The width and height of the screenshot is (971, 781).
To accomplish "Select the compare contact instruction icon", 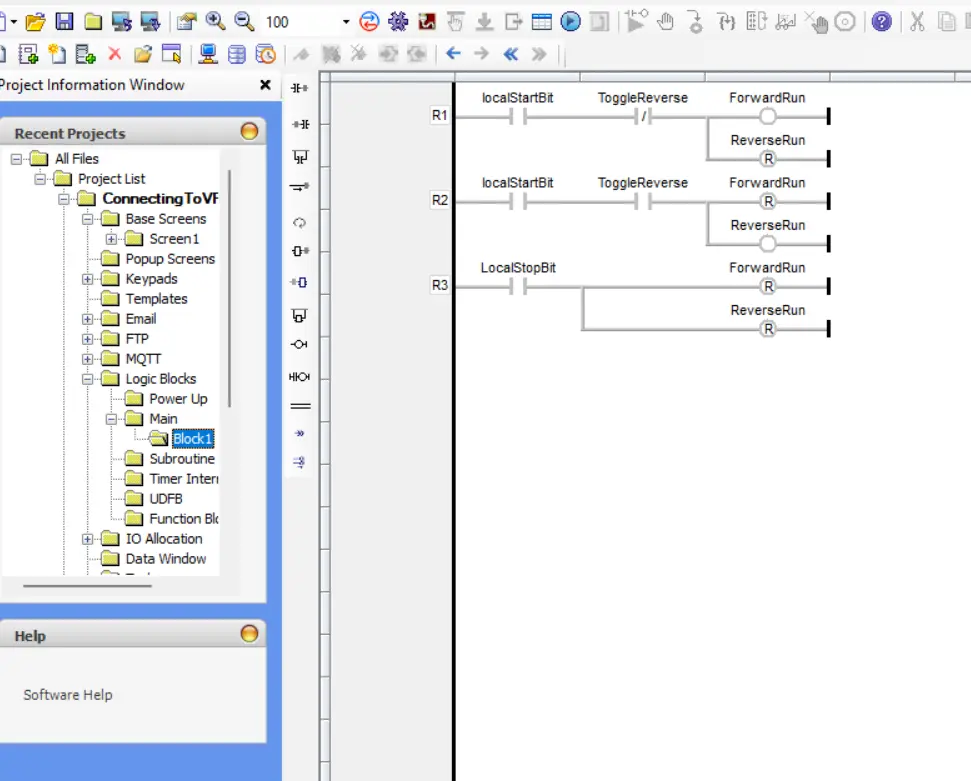I will tap(296, 377).
